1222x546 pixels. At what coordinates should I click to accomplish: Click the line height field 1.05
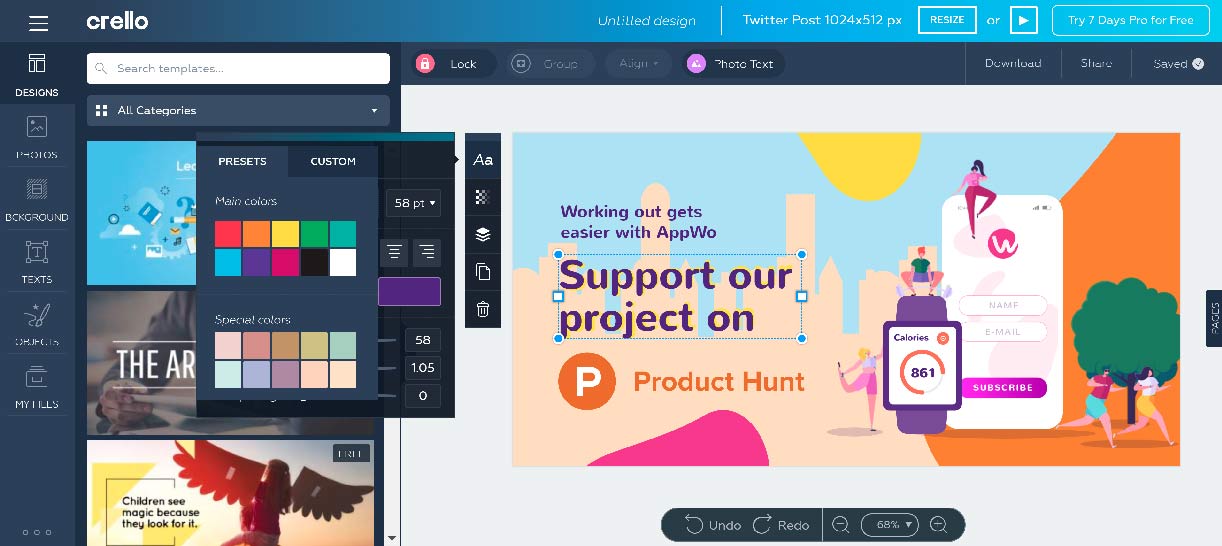tap(422, 368)
